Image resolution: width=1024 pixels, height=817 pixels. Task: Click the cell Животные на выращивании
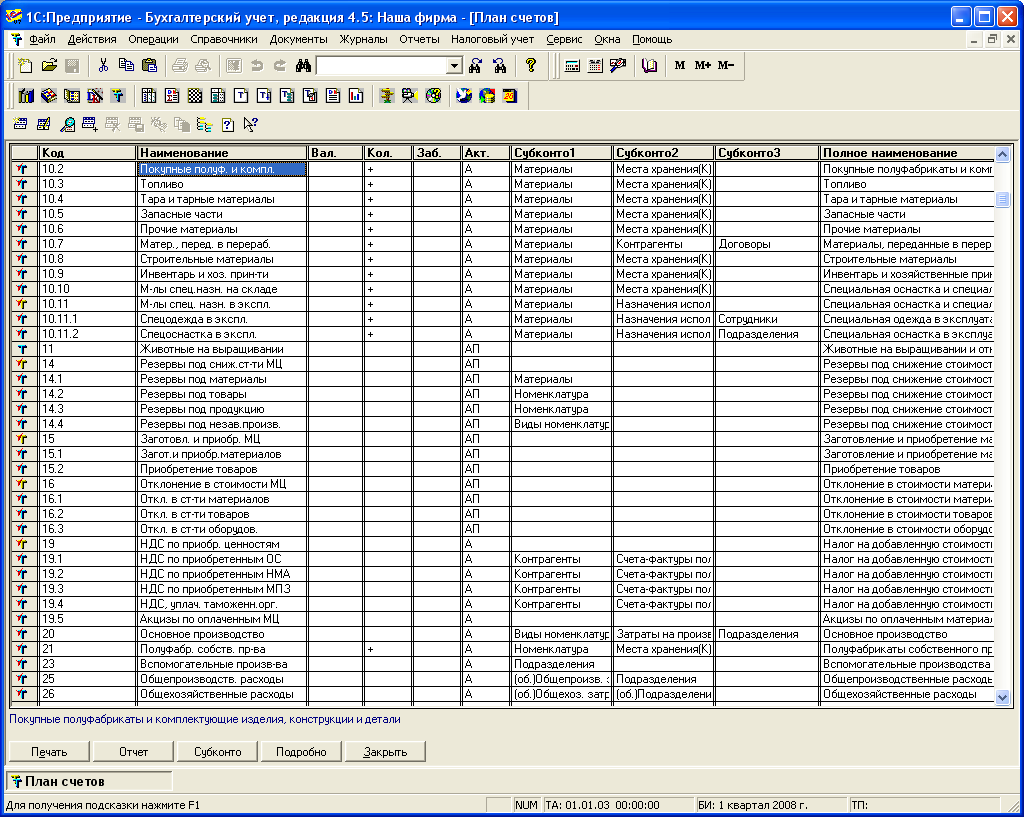222,349
